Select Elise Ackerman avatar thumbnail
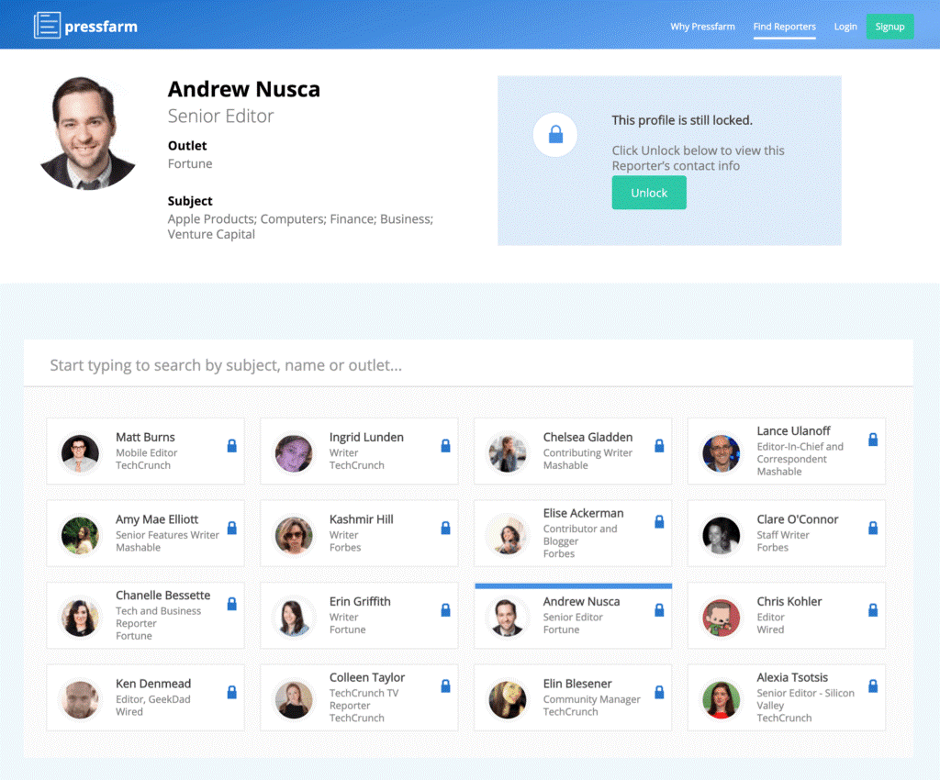The height and width of the screenshot is (781, 941). click(507, 535)
